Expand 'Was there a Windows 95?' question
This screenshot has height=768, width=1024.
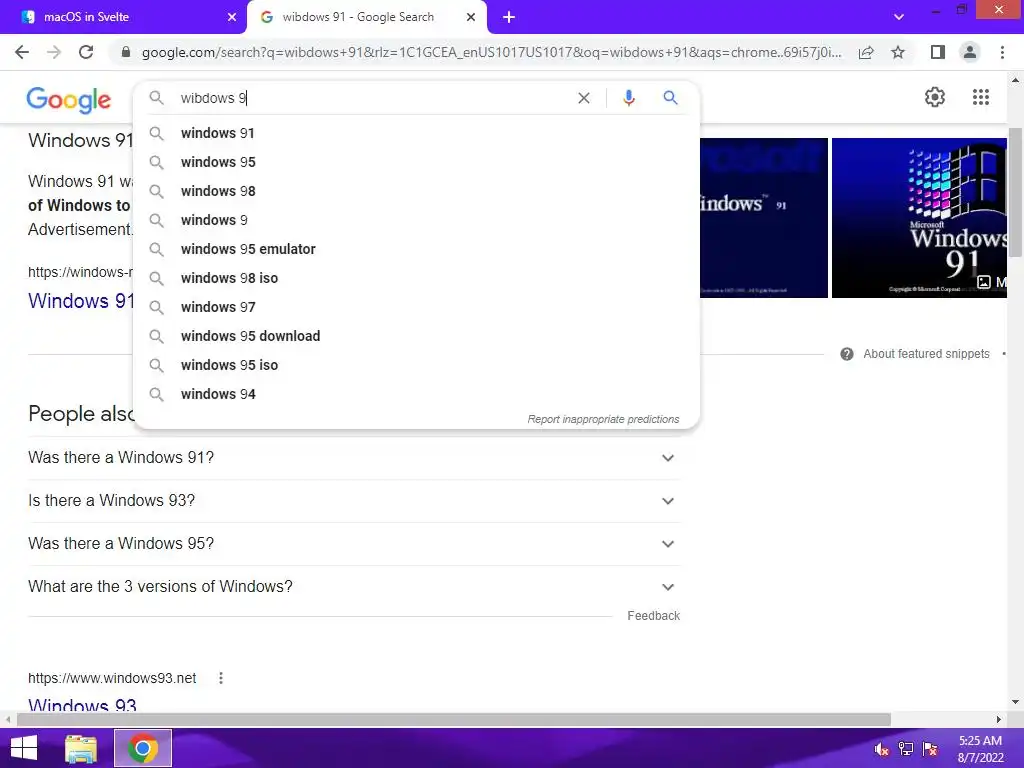pyautogui.click(x=355, y=544)
